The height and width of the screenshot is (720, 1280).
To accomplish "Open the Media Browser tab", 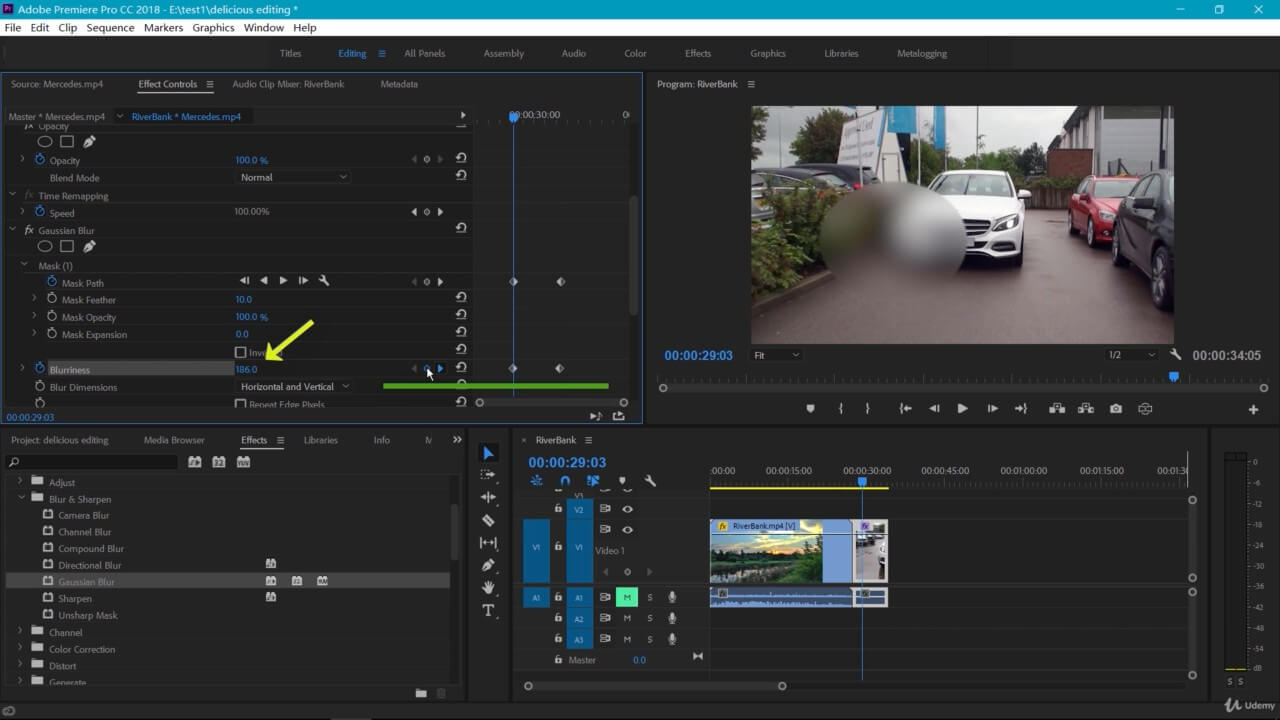I will point(174,440).
